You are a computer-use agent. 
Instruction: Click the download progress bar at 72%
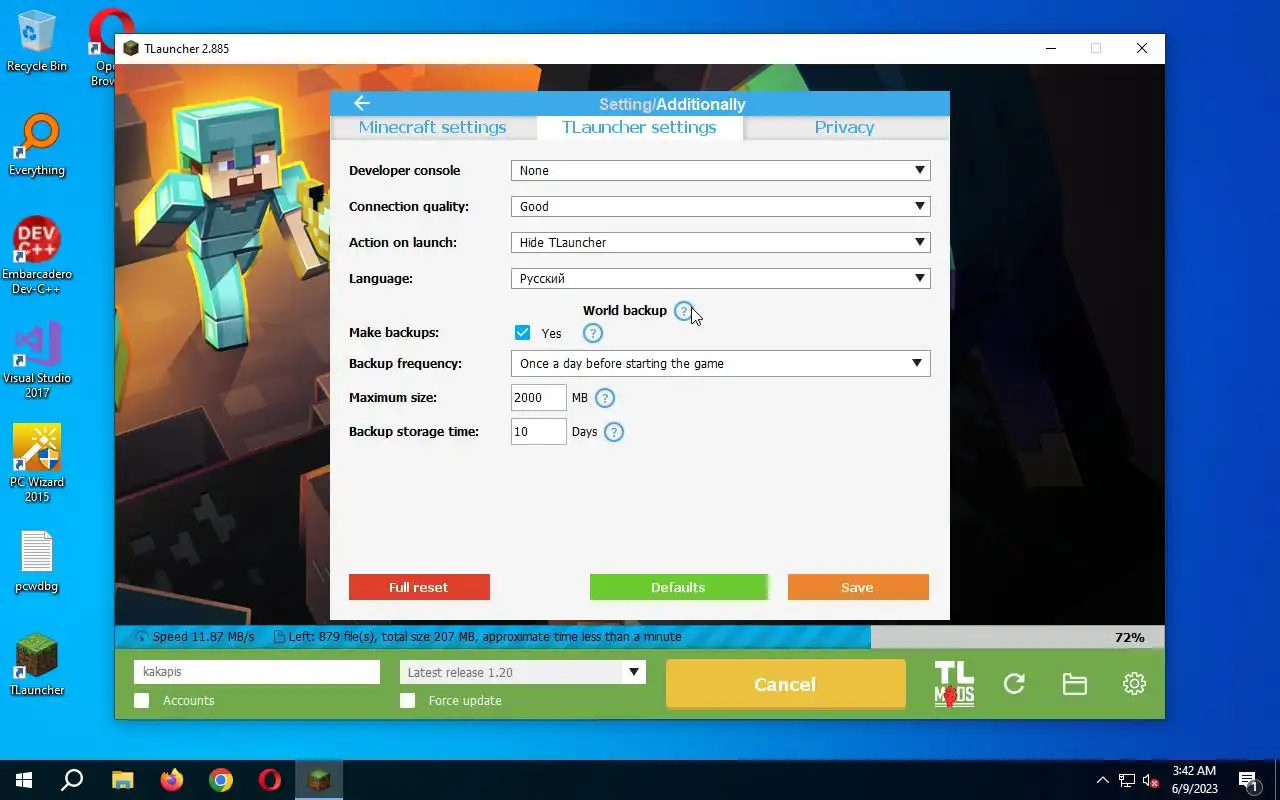[640, 637]
